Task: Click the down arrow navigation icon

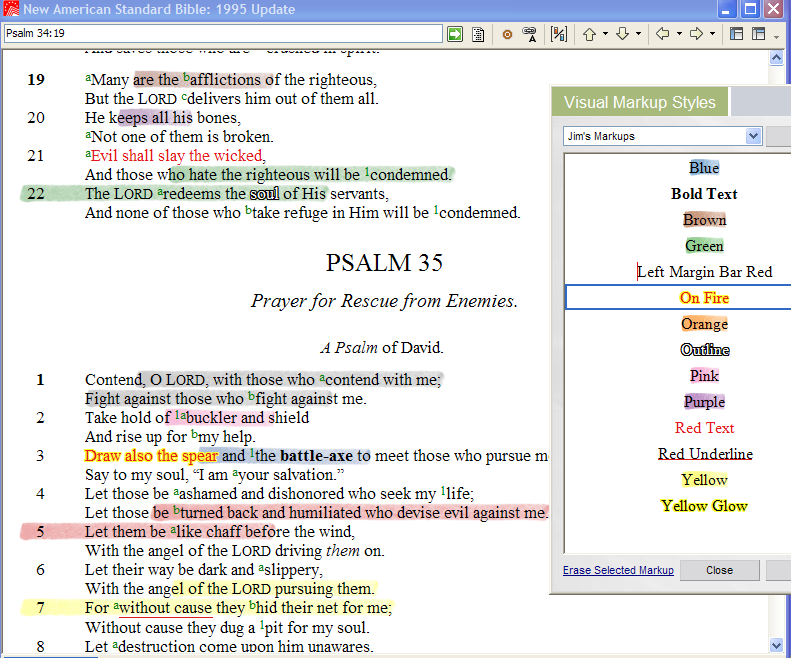Action: 623,34
